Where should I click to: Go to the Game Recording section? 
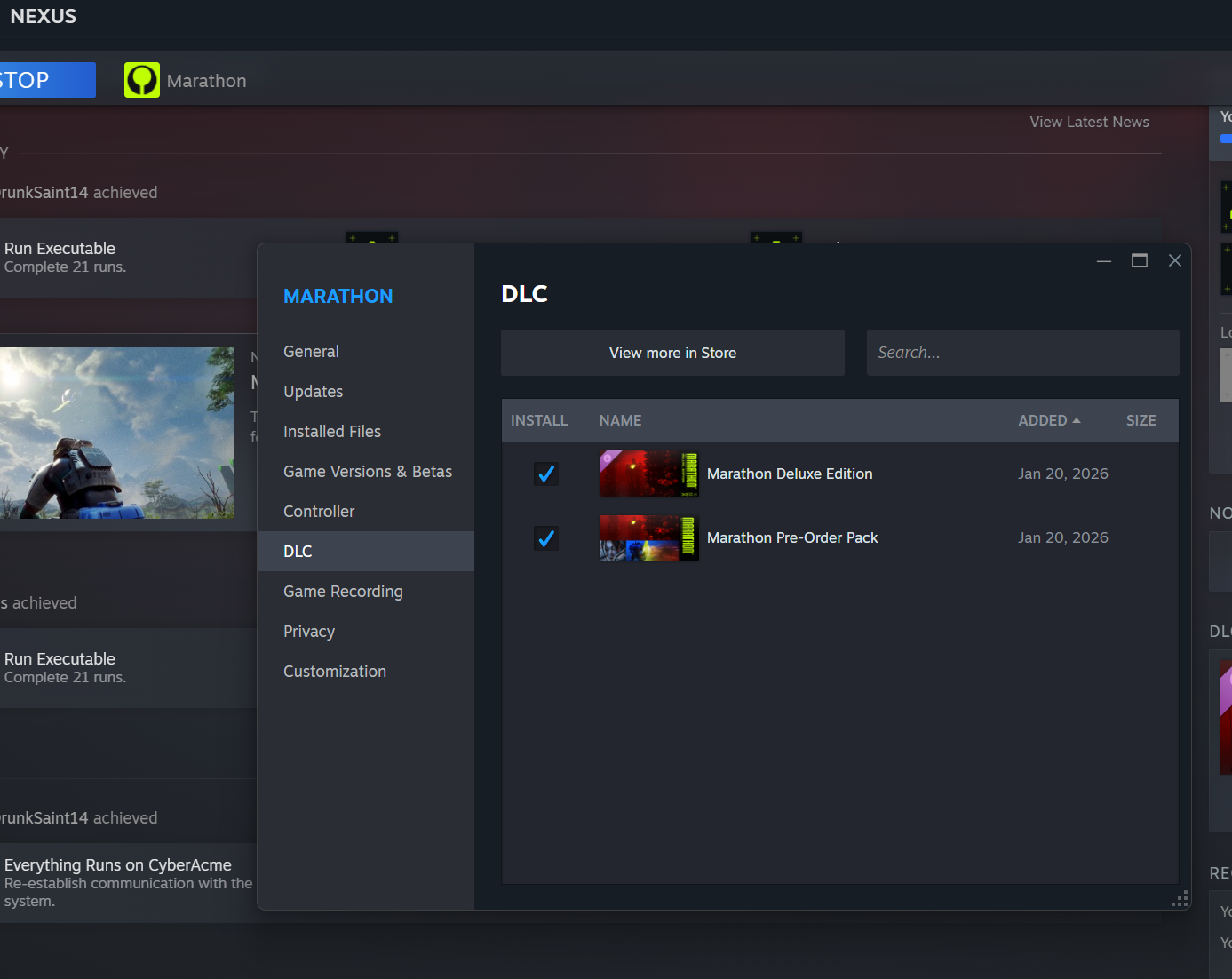click(x=343, y=592)
